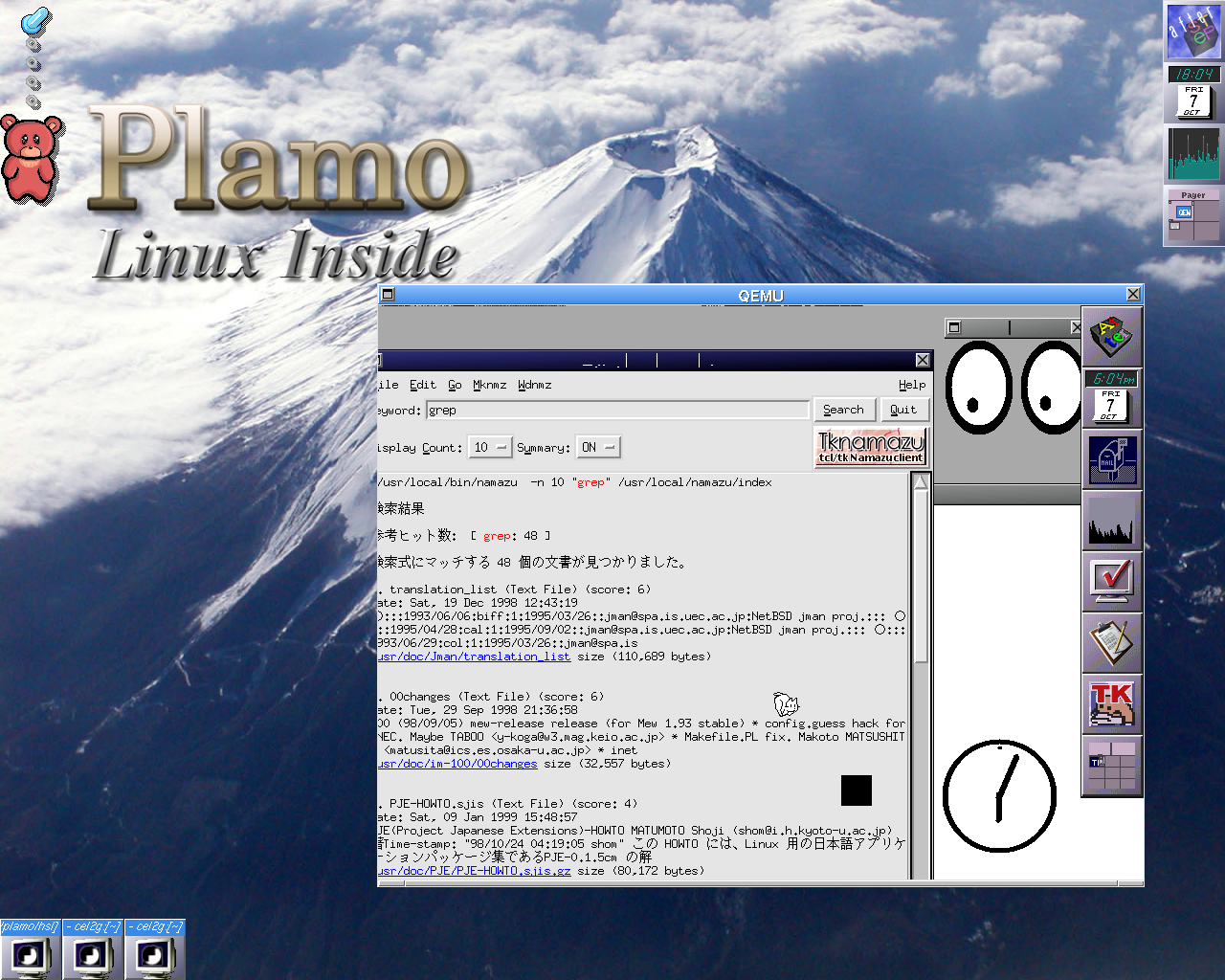Click the colored ABC cube in the QEMU wharf

click(1112, 336)
